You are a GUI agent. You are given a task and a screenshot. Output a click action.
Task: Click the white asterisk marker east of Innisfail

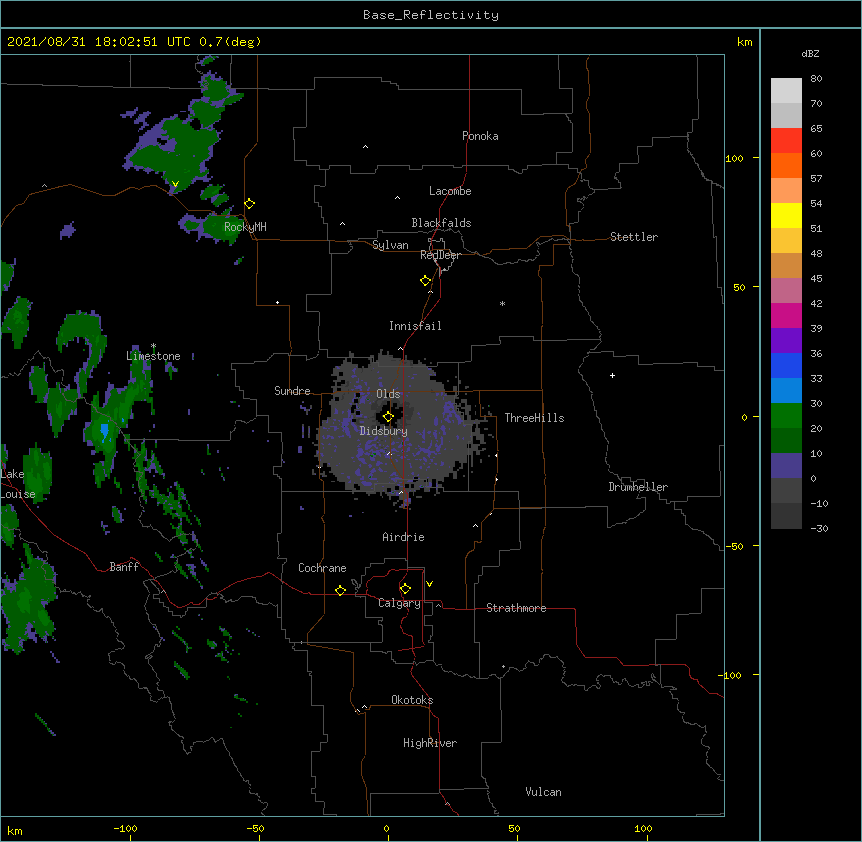502,303
